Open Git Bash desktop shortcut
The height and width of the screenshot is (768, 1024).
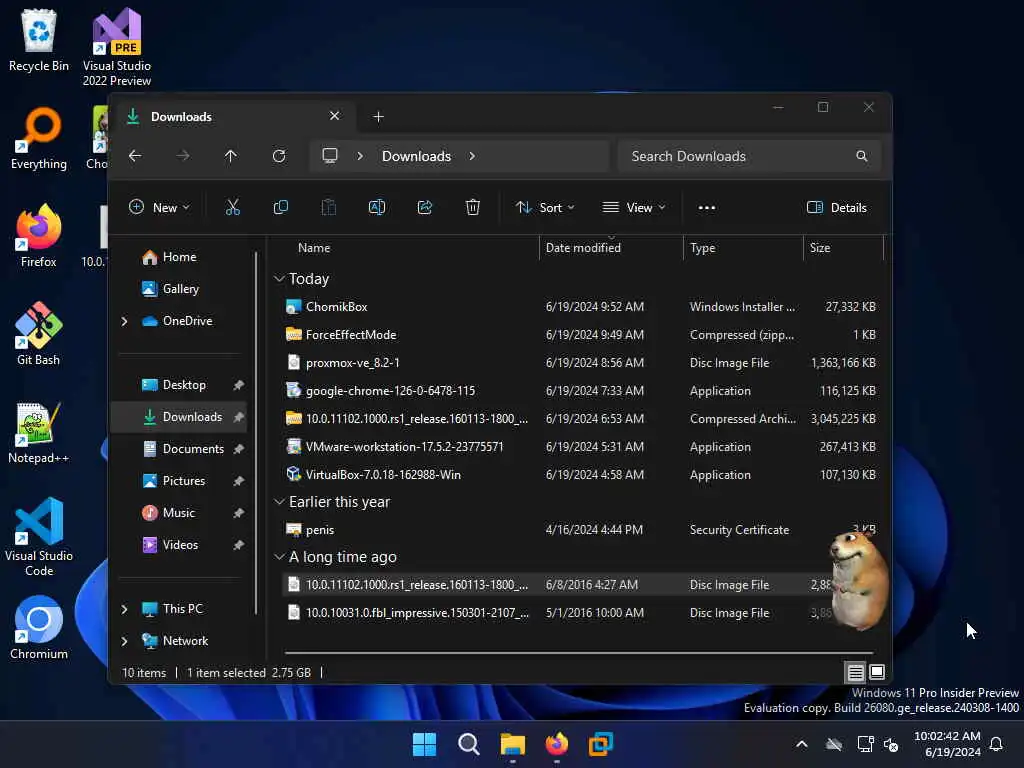coord(39,334)
